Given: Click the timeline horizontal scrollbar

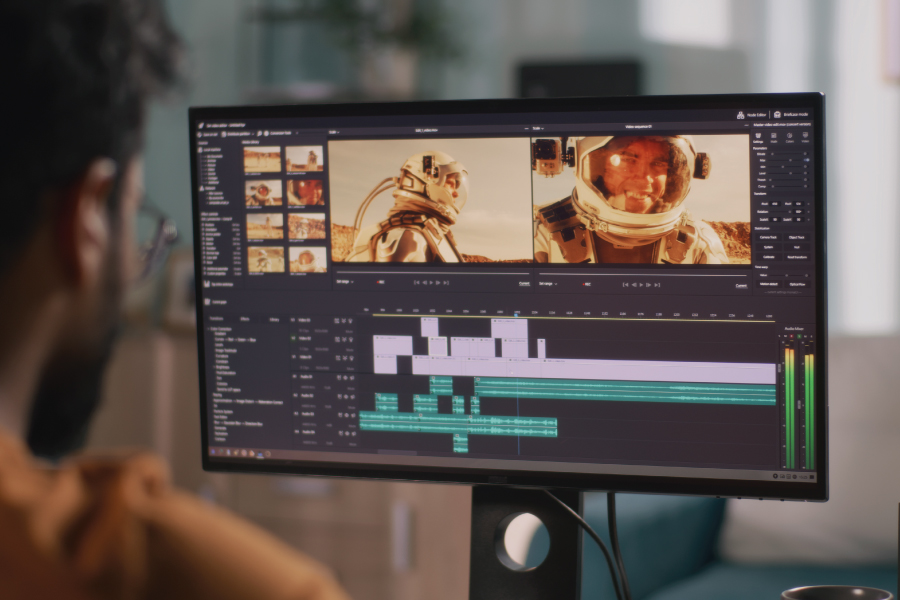Looking at the screenshot, I should pos(397,453).
